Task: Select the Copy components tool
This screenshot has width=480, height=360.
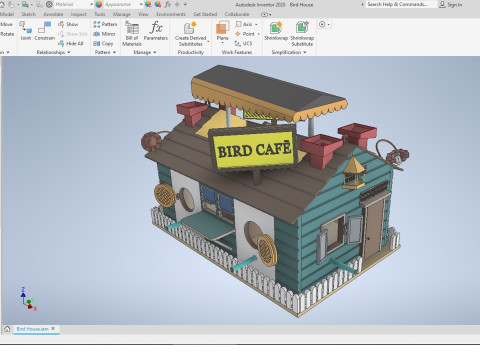Action: [x=103, y=43]
